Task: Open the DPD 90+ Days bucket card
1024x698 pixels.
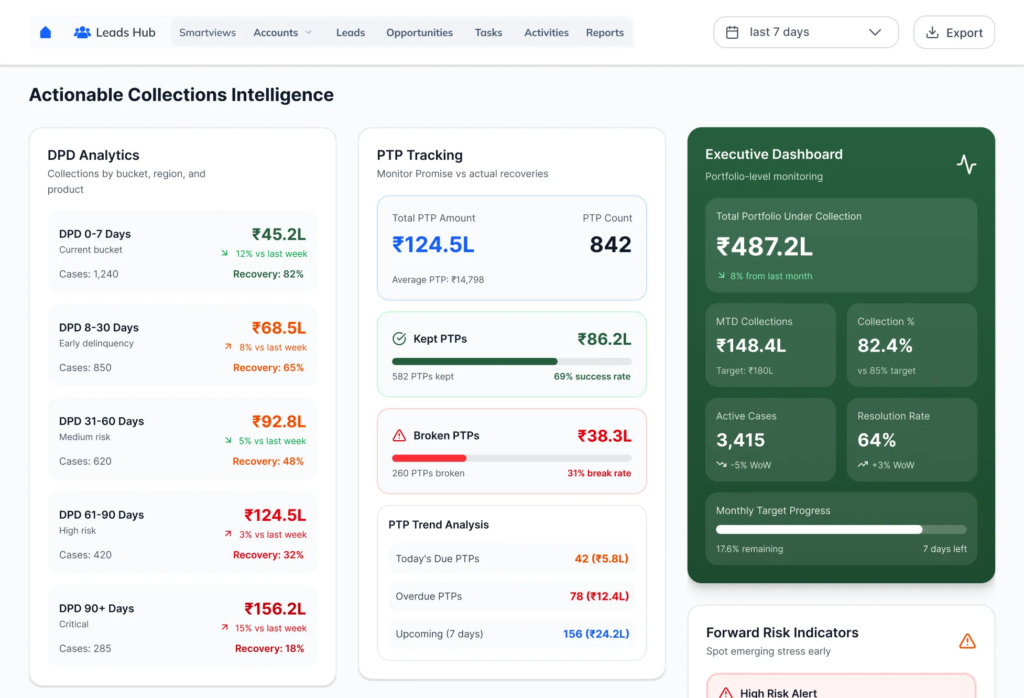Action: pos(183,626)
